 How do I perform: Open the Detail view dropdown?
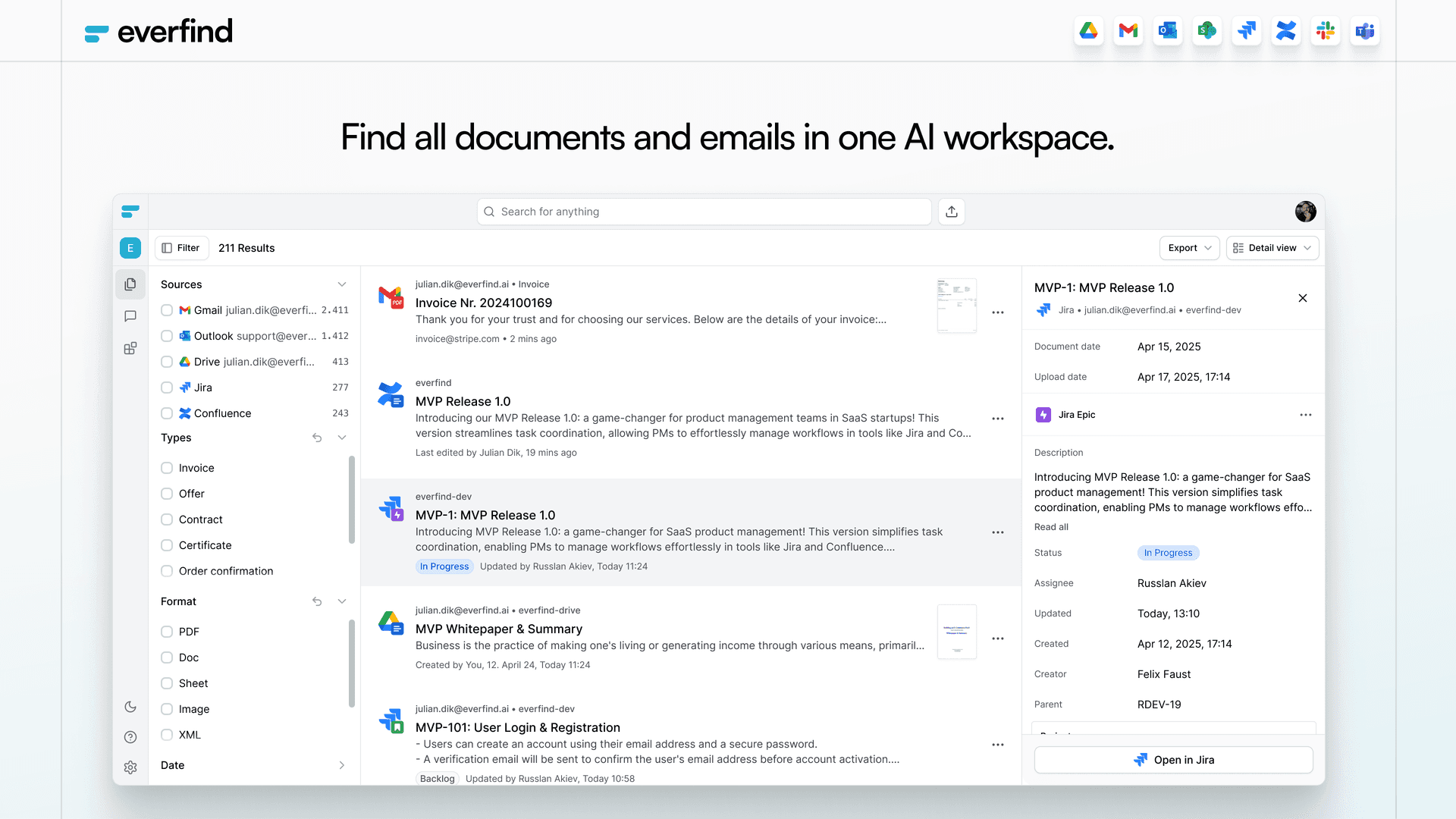pos(1272,248)
